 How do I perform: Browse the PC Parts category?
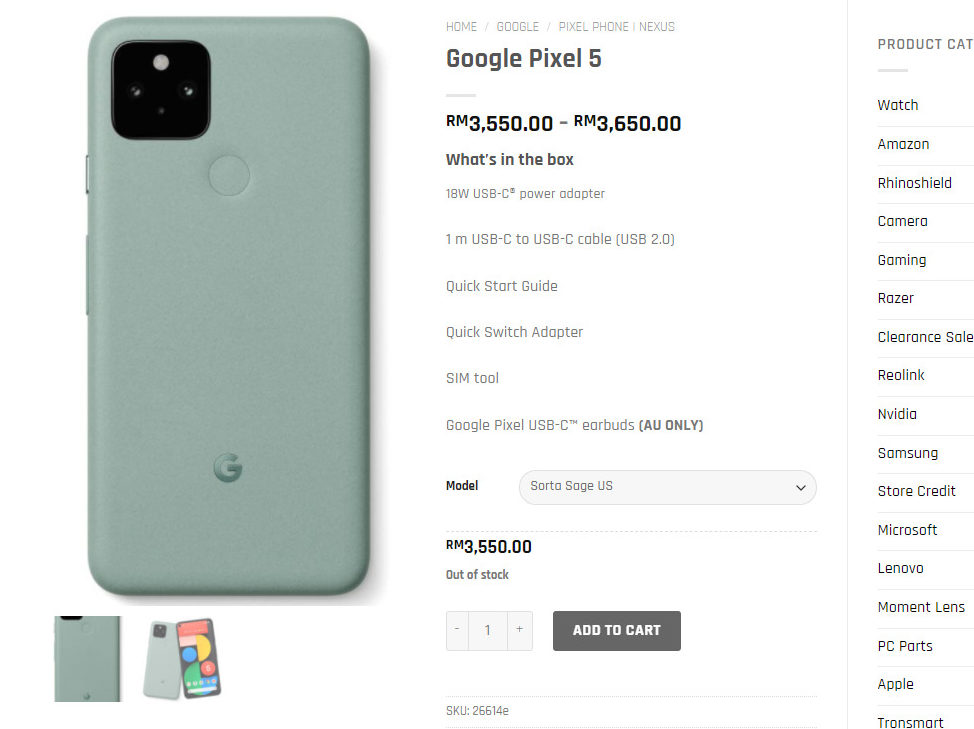[904, 646]
